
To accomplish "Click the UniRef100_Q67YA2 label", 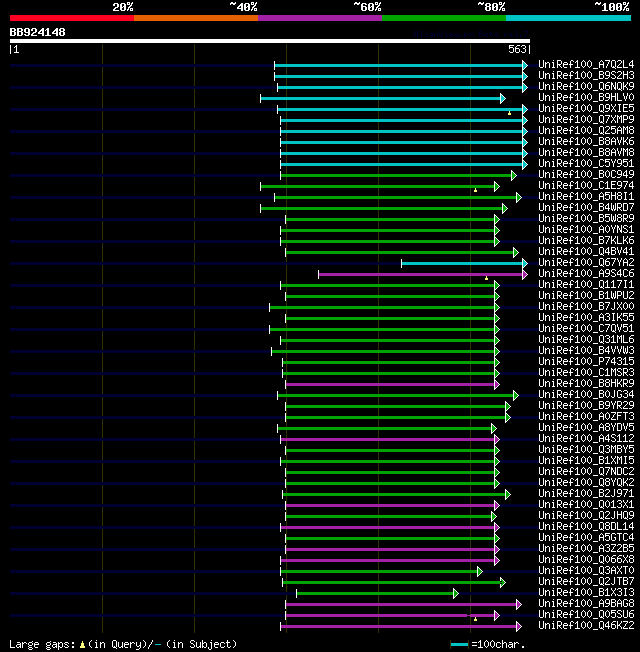I will pyautogui.click(x=586, y=262).
